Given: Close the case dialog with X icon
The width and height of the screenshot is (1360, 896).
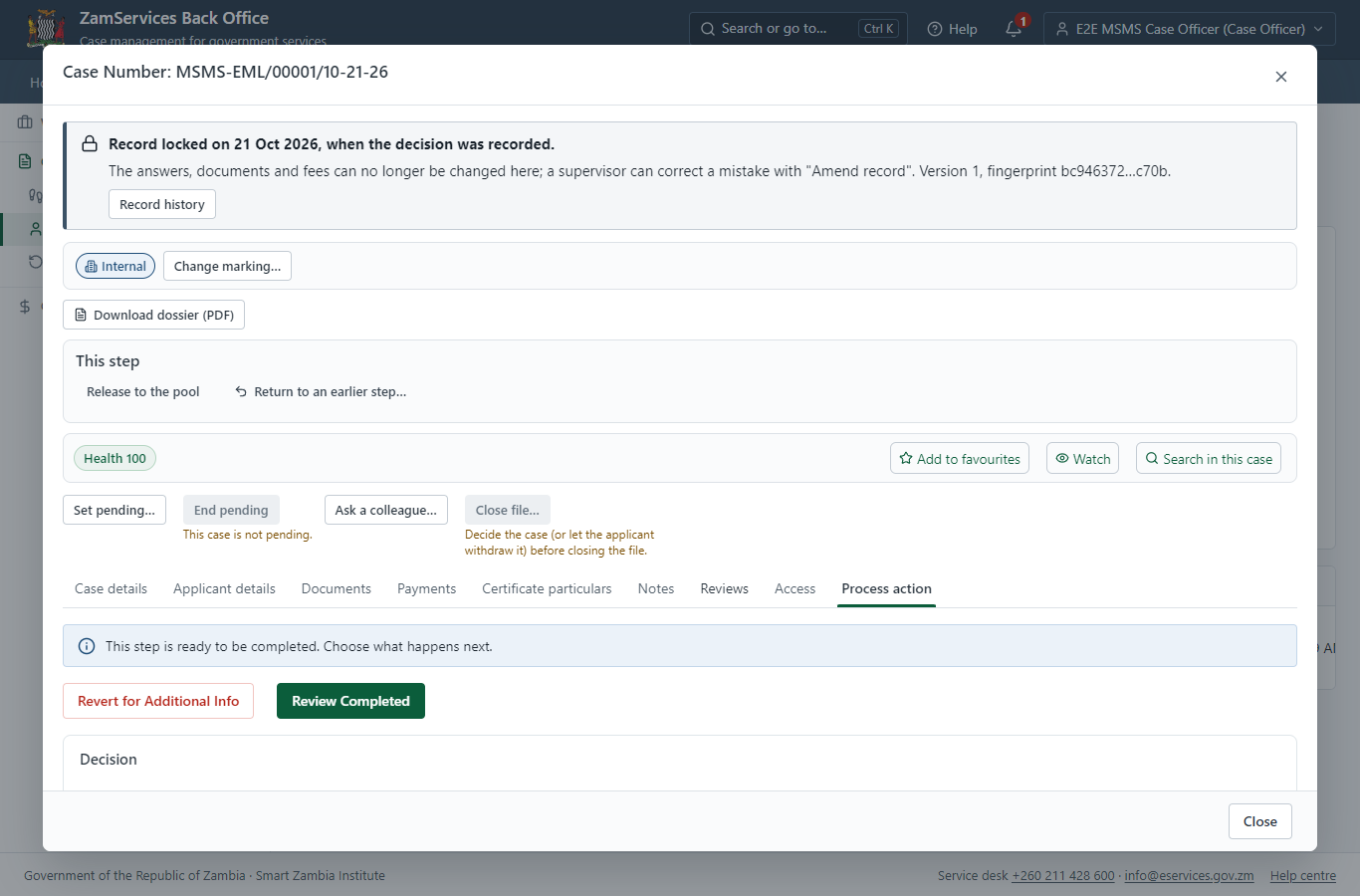Looking at the screenshot, I should (x=1281, y=77).
